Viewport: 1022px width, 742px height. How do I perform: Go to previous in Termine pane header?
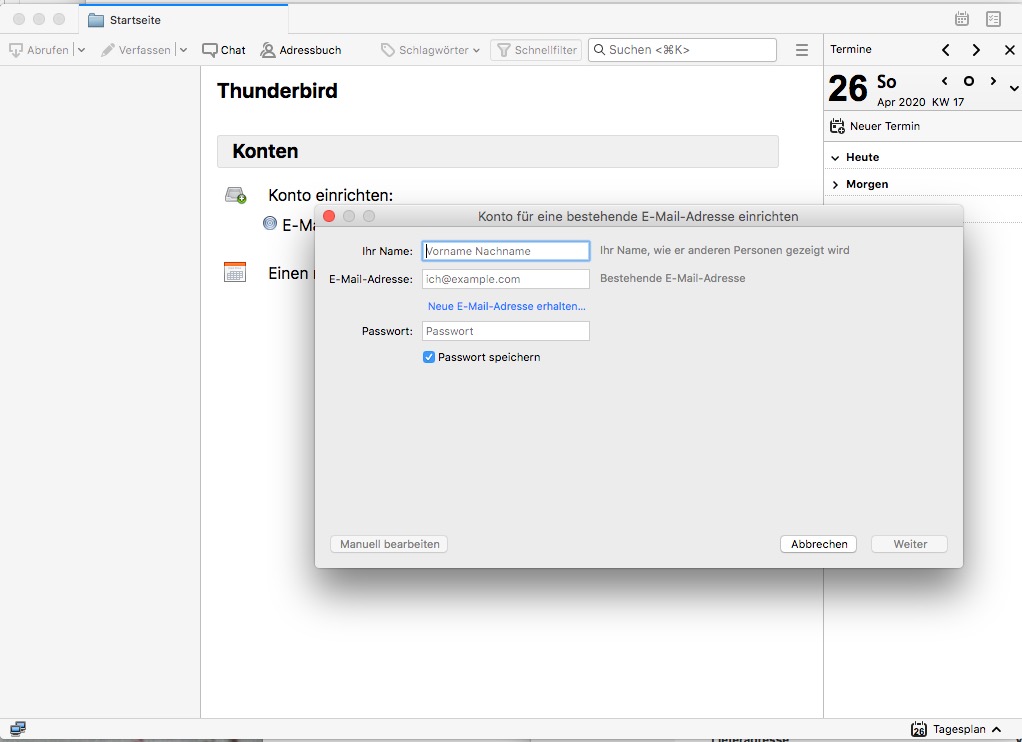[946, 50]
